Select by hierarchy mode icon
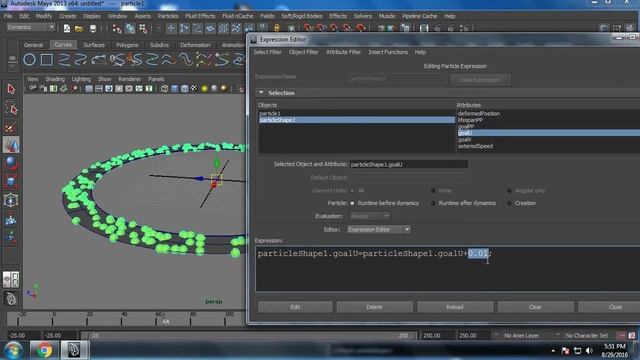640x360 pixels. point(117,28)
